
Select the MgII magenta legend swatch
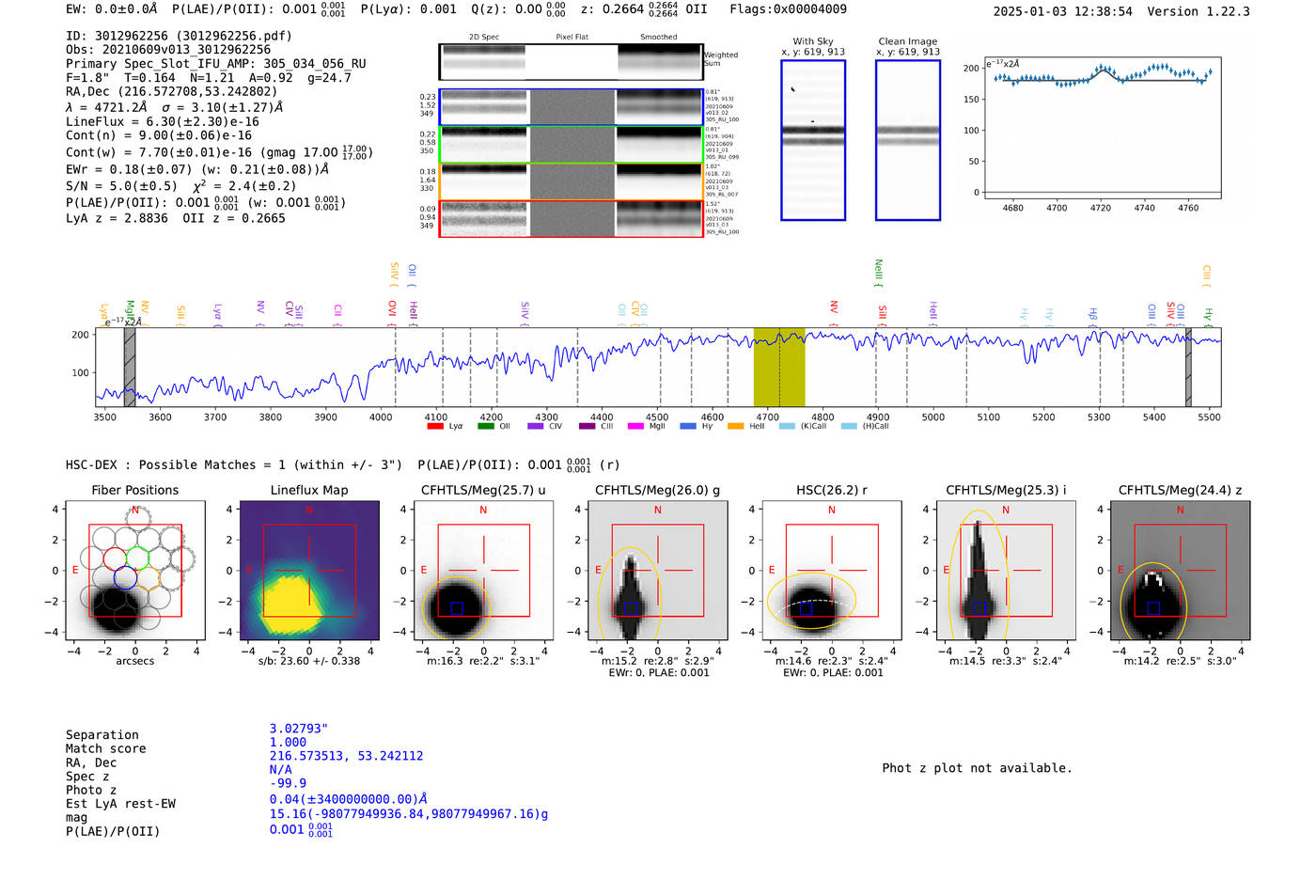635,426
